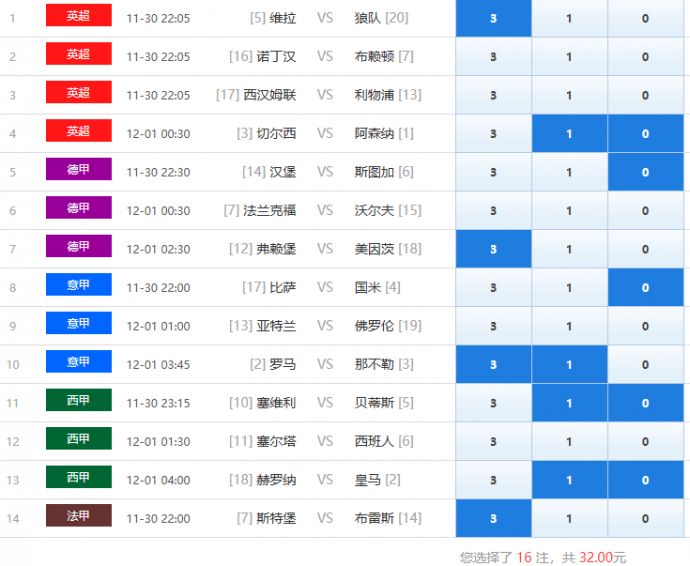
Task: Open the 阿森纳 away team link
Action: (x=374, y=133)
